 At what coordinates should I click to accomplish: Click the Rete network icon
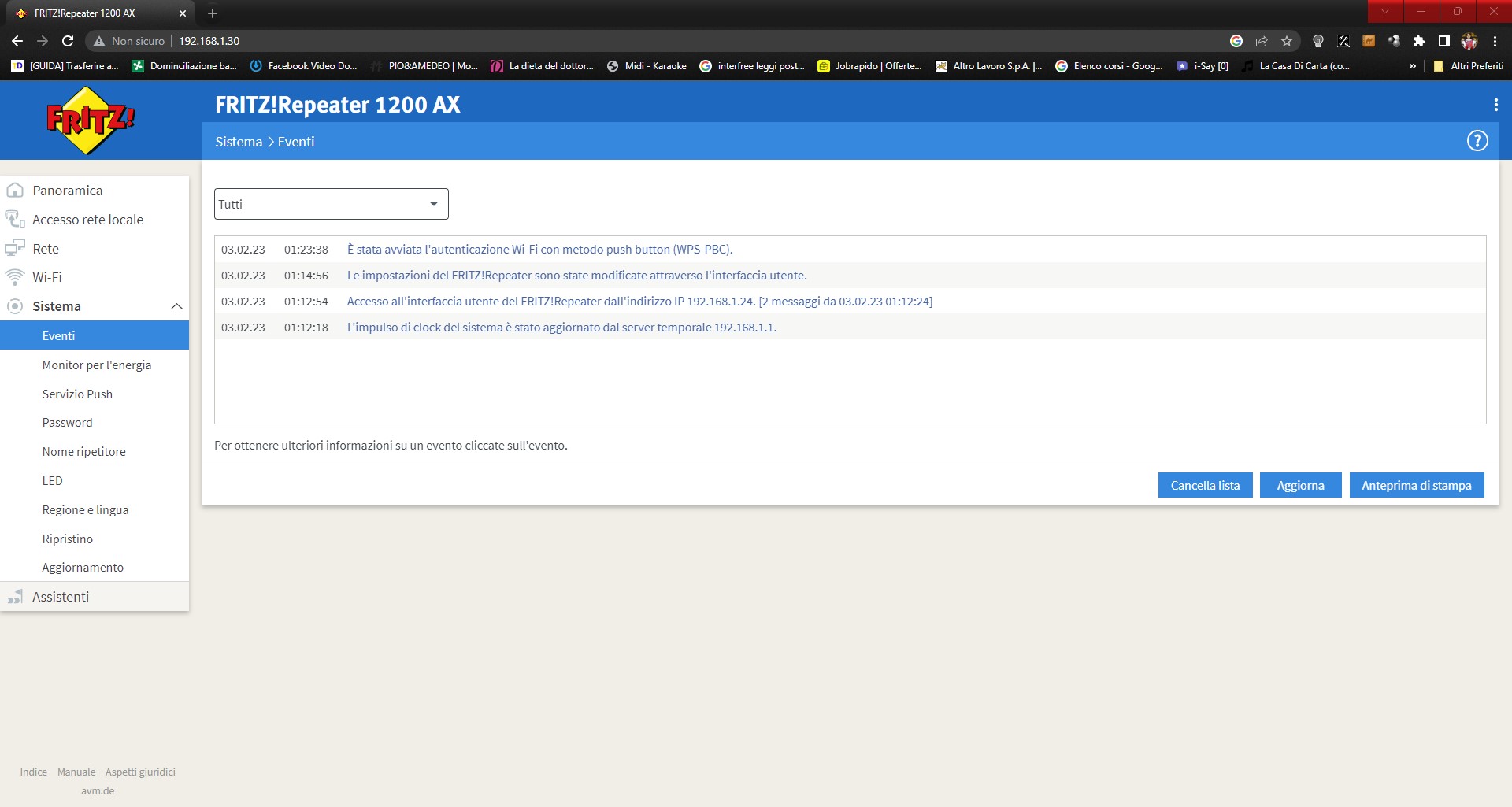(15, 249)
